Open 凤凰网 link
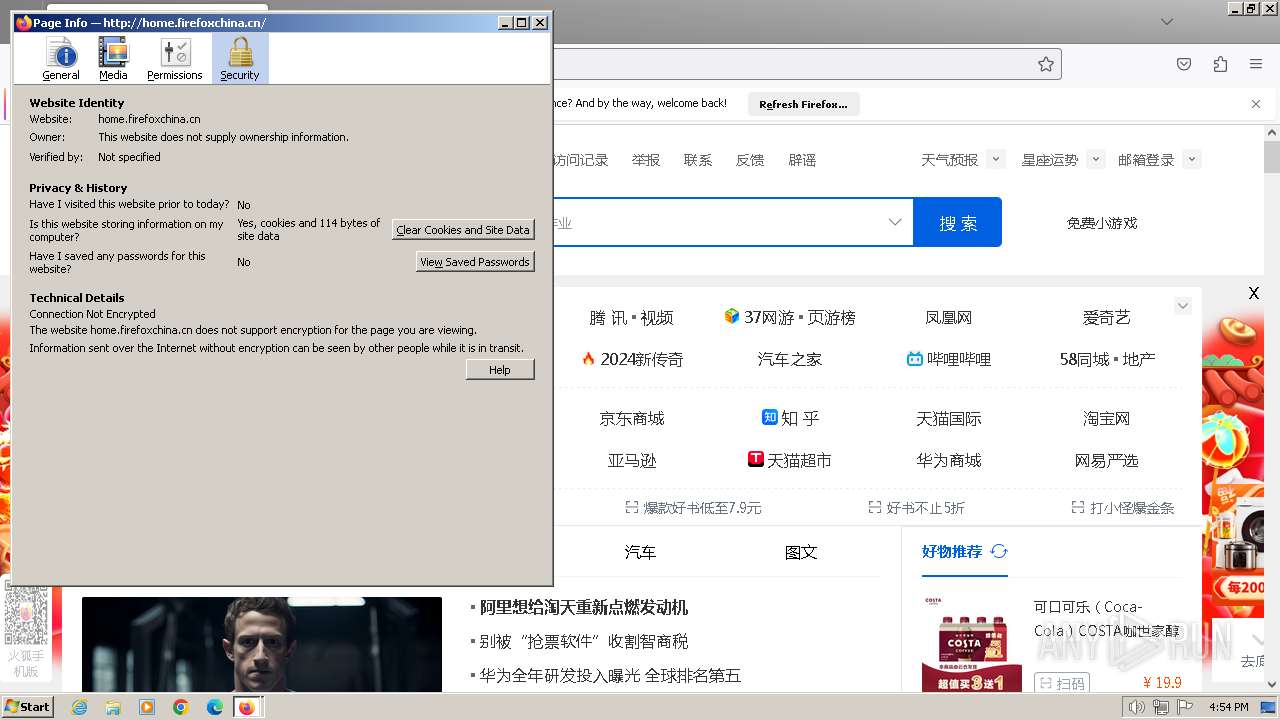 pos(949,318)
